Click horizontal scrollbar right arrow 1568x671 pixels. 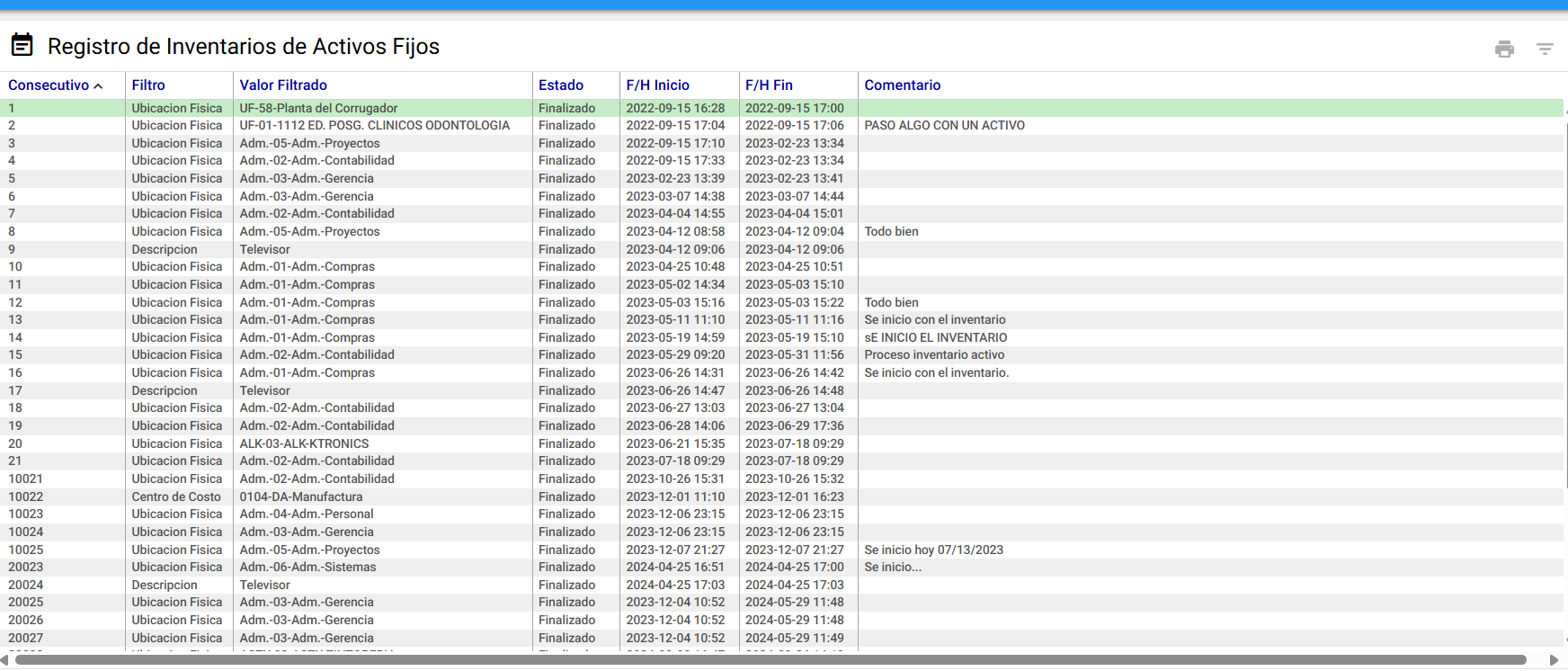point(1554,660)
